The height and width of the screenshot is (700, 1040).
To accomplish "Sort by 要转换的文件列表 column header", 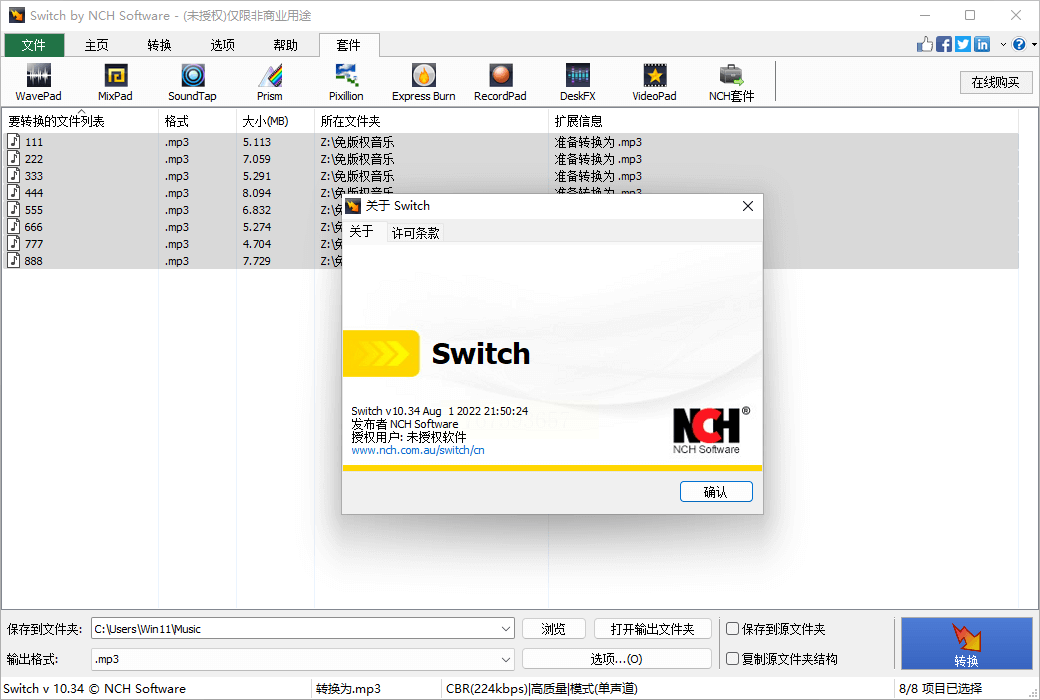I will point(80,121).
